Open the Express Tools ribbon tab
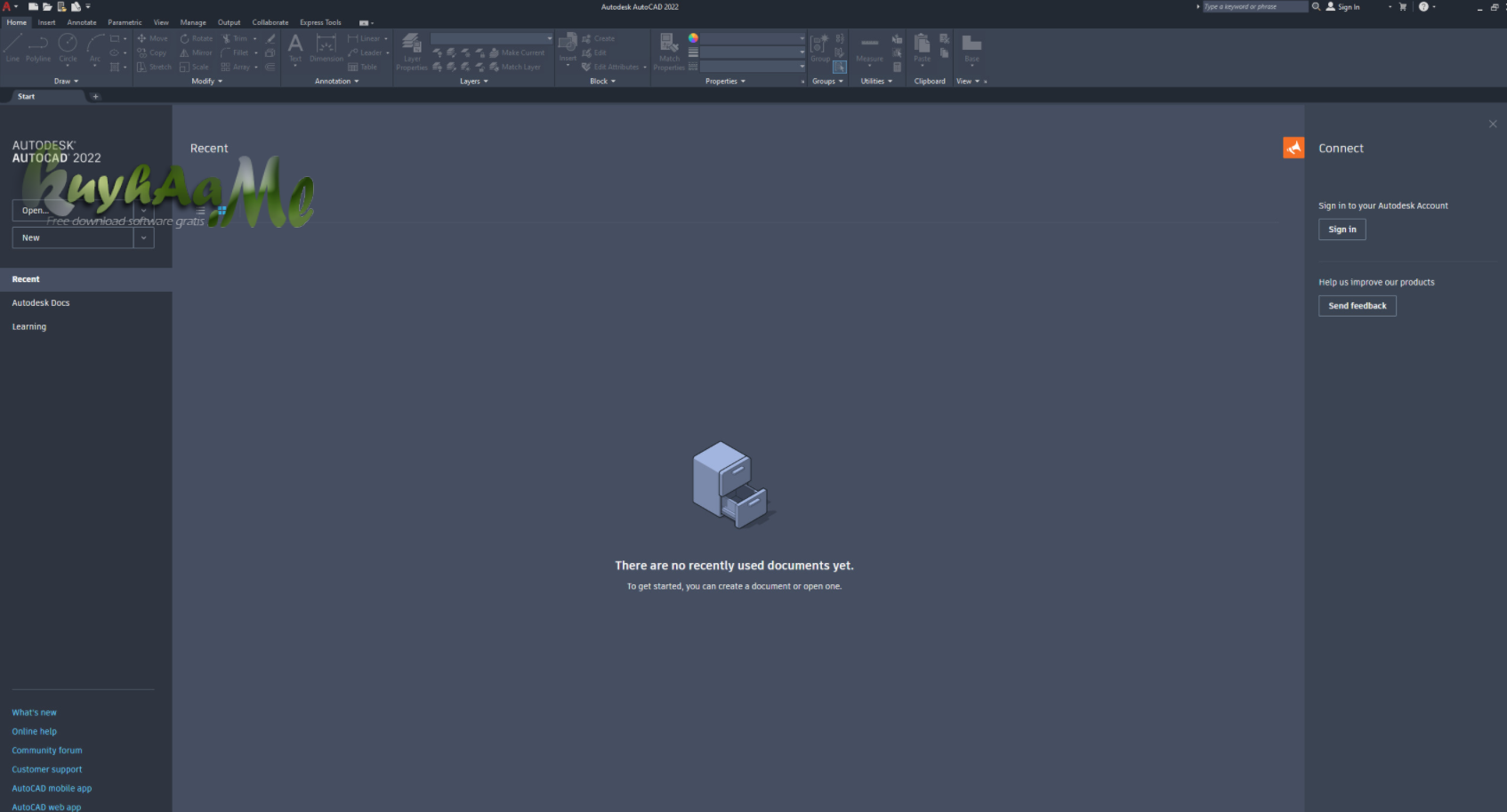The width and height of the screenshot is (1507, 812). [x=320, y=22]
